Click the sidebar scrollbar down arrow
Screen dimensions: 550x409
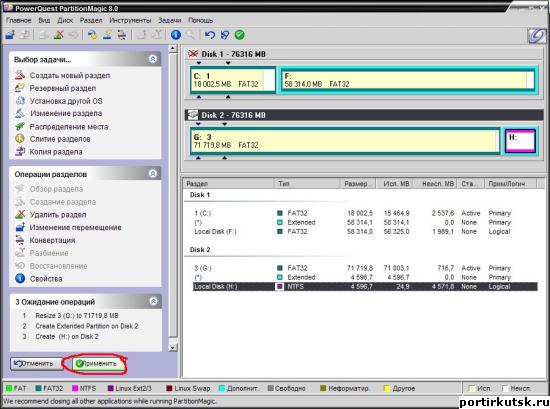173,347
